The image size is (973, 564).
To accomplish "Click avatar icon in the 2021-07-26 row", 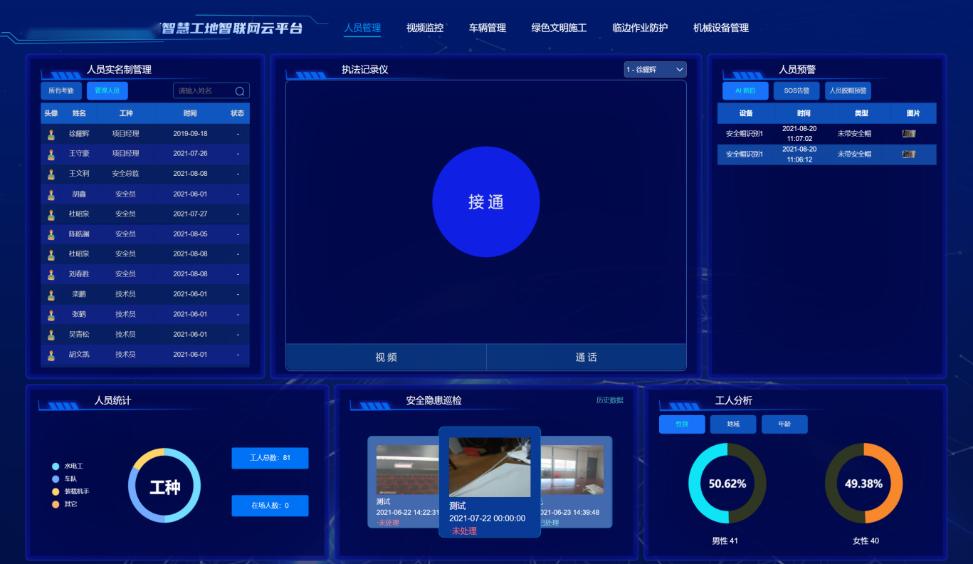I will tap(51, 154).
